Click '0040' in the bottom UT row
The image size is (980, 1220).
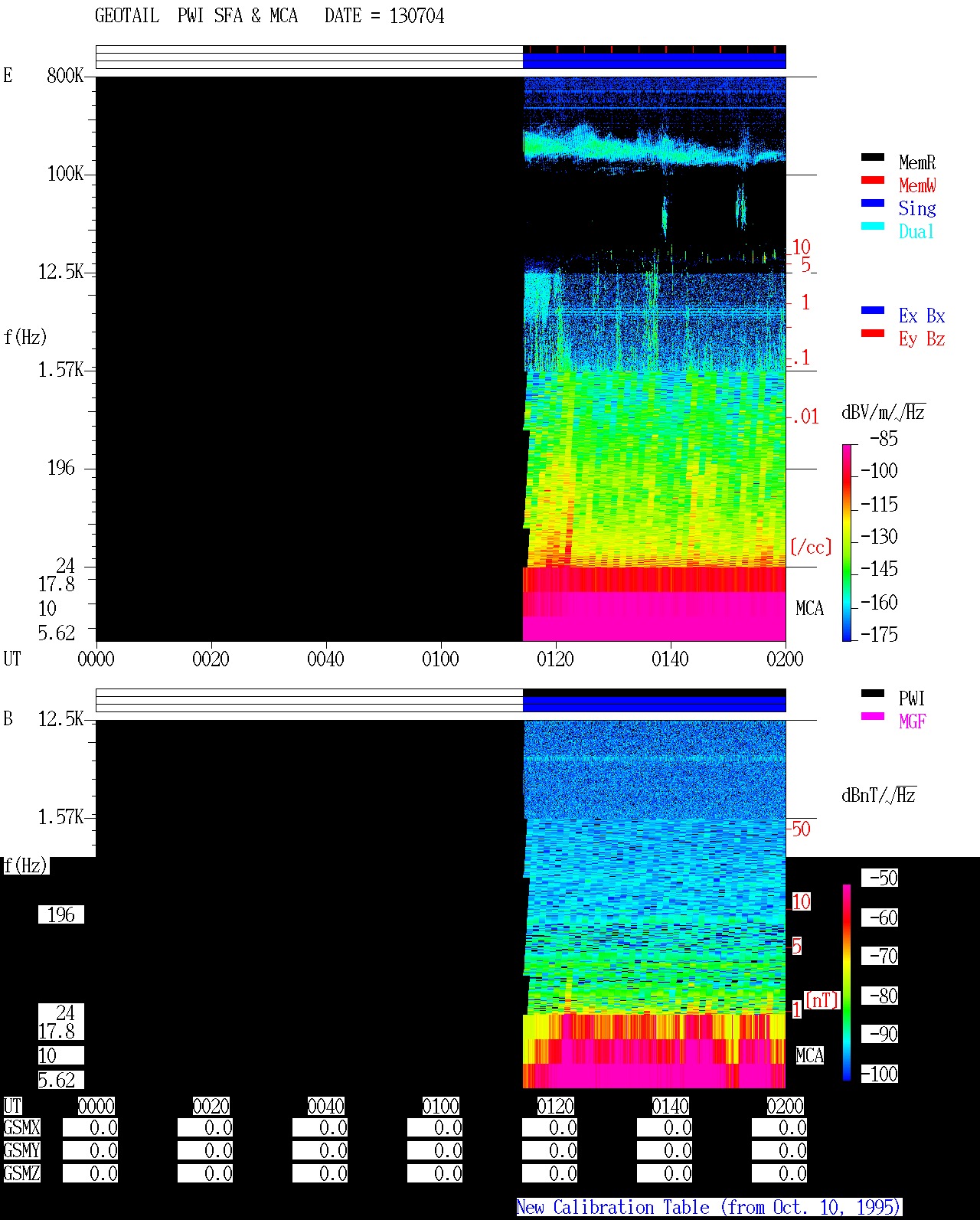[x=325, y=1107]
